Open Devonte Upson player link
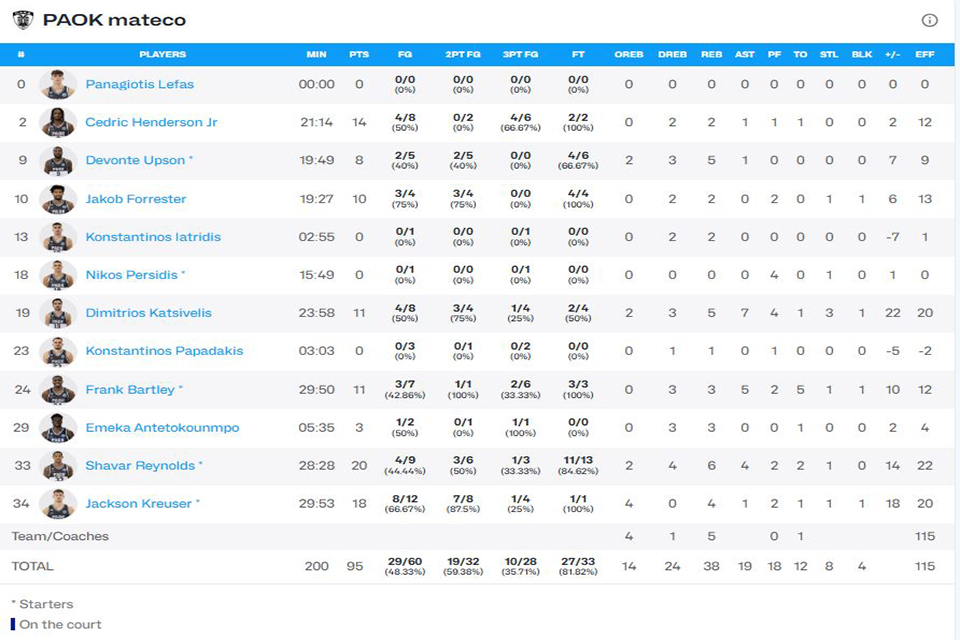960x640 pixels. [x=135, y=160]
